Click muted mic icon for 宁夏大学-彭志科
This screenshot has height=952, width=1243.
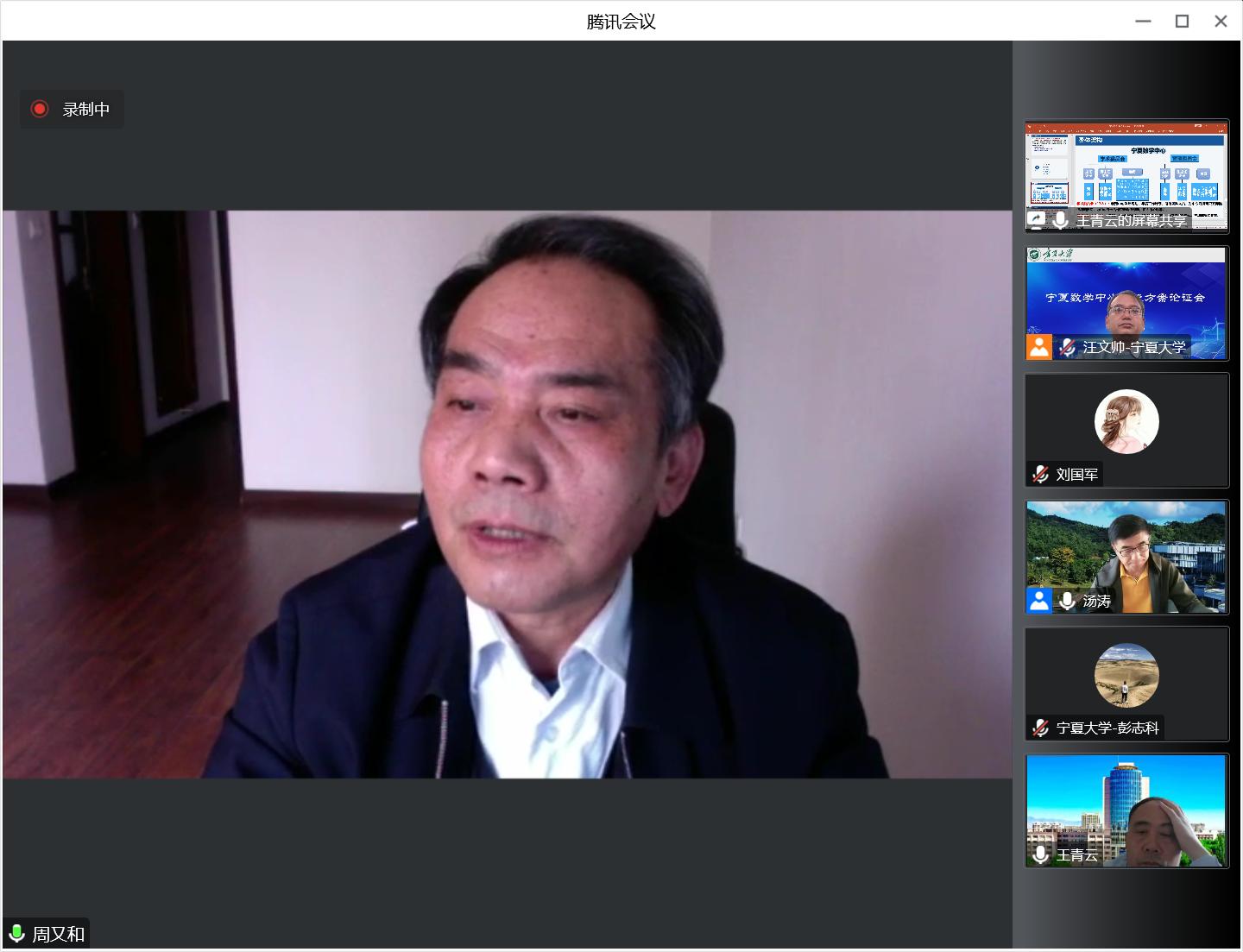tap(1040, 728)
